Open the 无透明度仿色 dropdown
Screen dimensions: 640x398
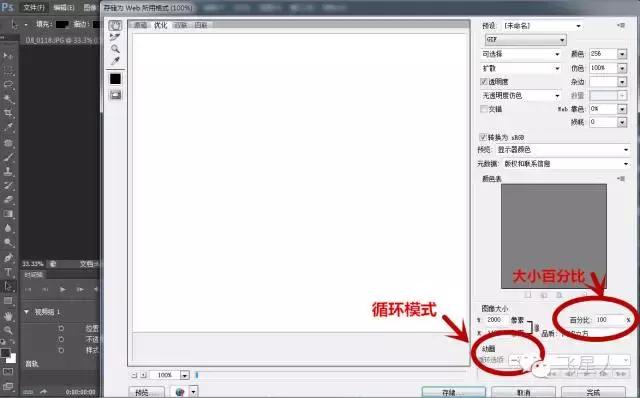(521, 96)
